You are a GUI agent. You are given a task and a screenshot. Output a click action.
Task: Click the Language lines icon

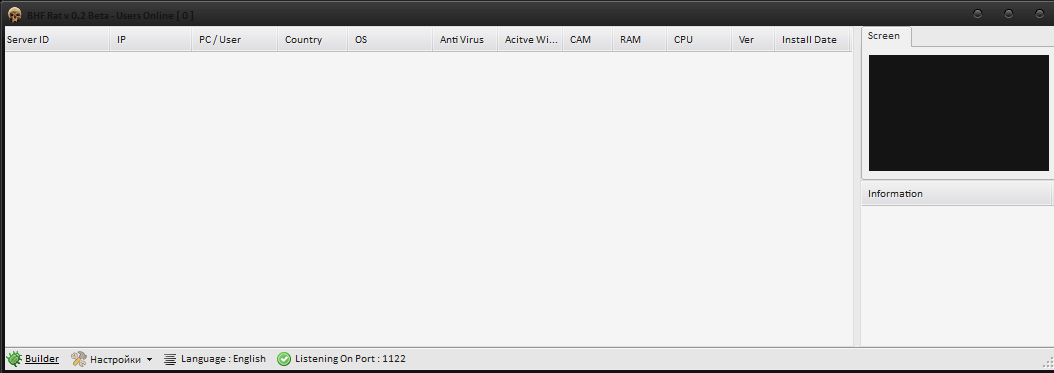pyautogui.click(x=170, y=360)
